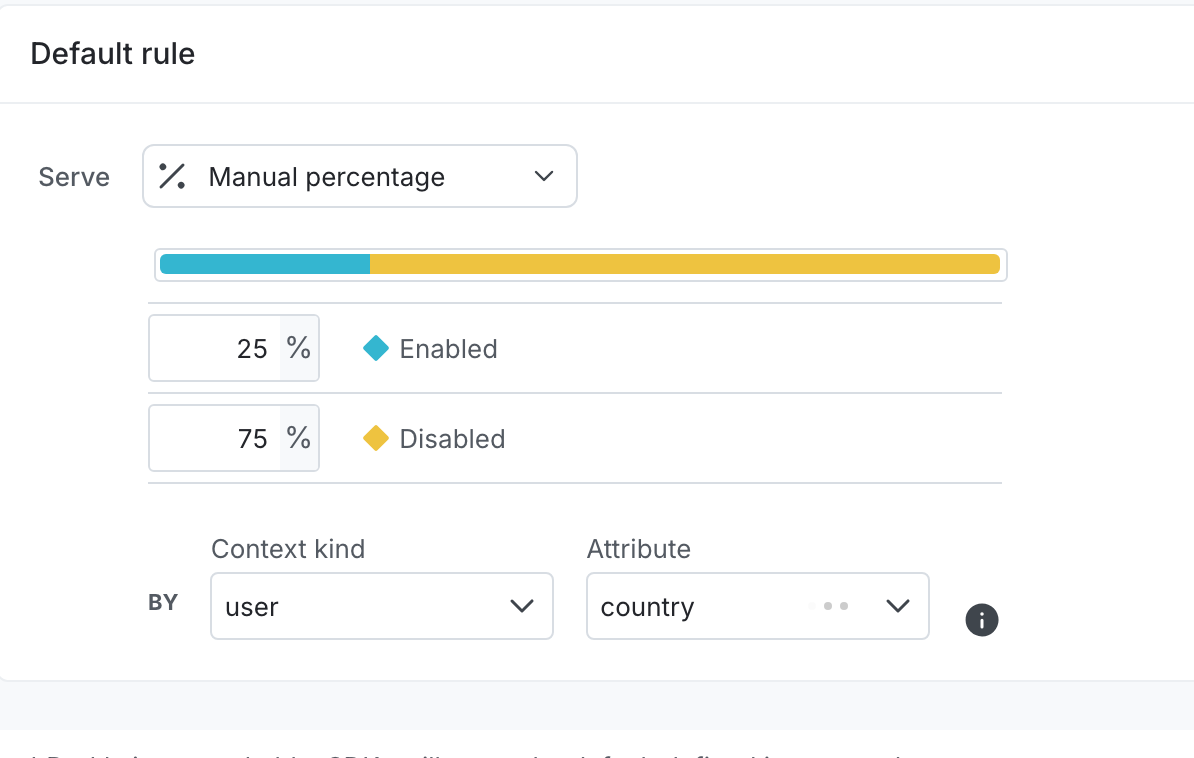This screenshot has height=758, width=1194.
Task: Click the teal segment of the rollout bar
Action: pyautogui.click(x=265, y=263)
